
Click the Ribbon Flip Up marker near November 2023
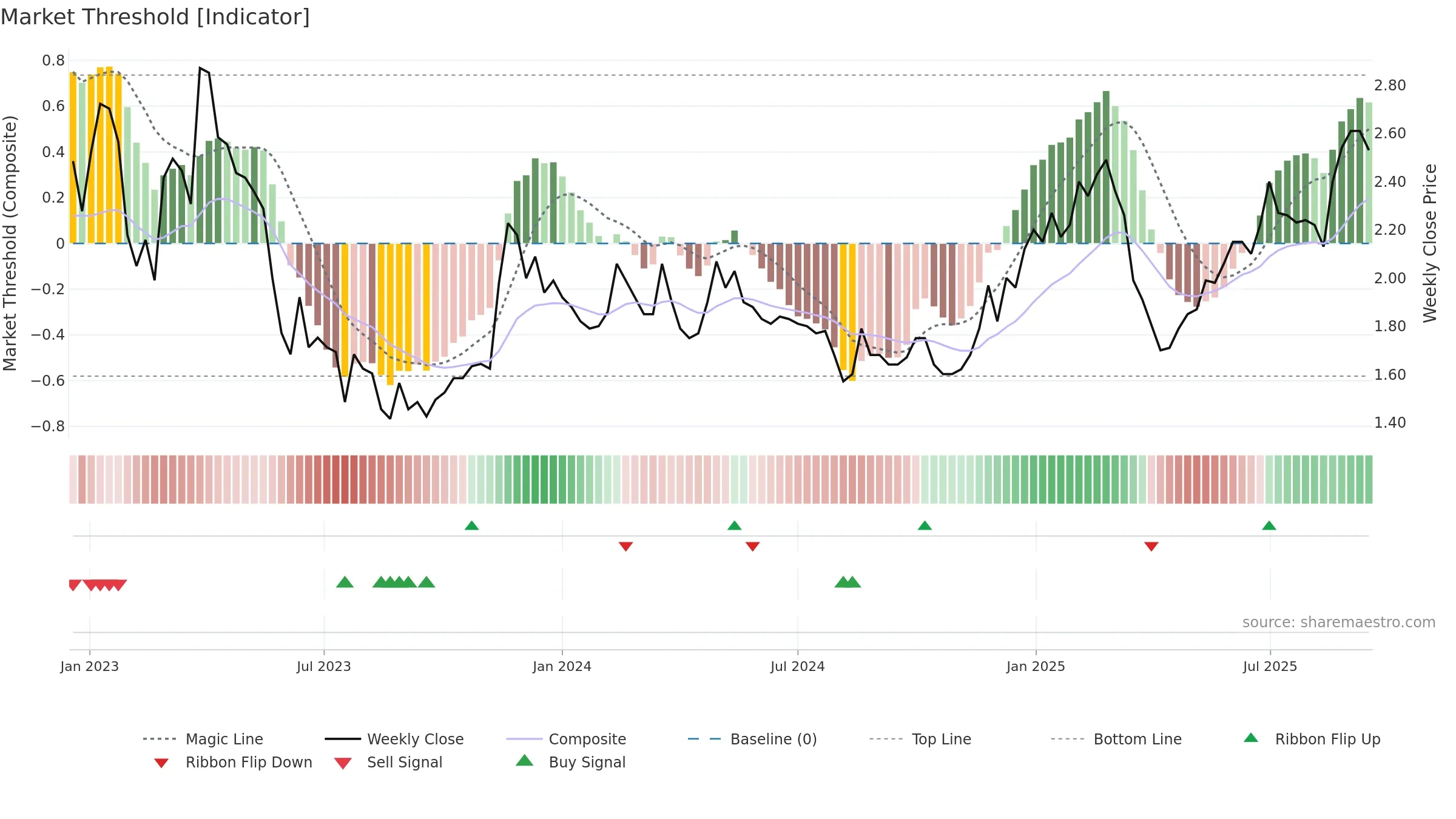tap(471, 525)
